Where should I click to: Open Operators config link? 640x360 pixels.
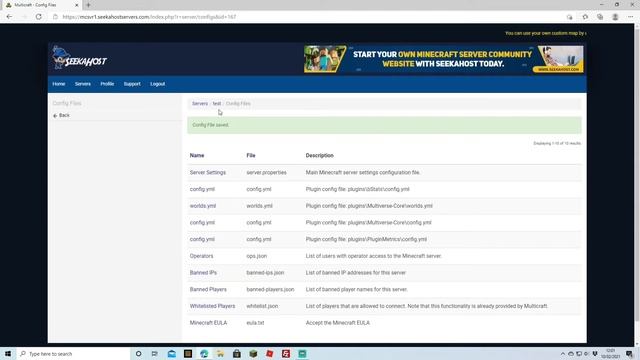tap(202, 256)
